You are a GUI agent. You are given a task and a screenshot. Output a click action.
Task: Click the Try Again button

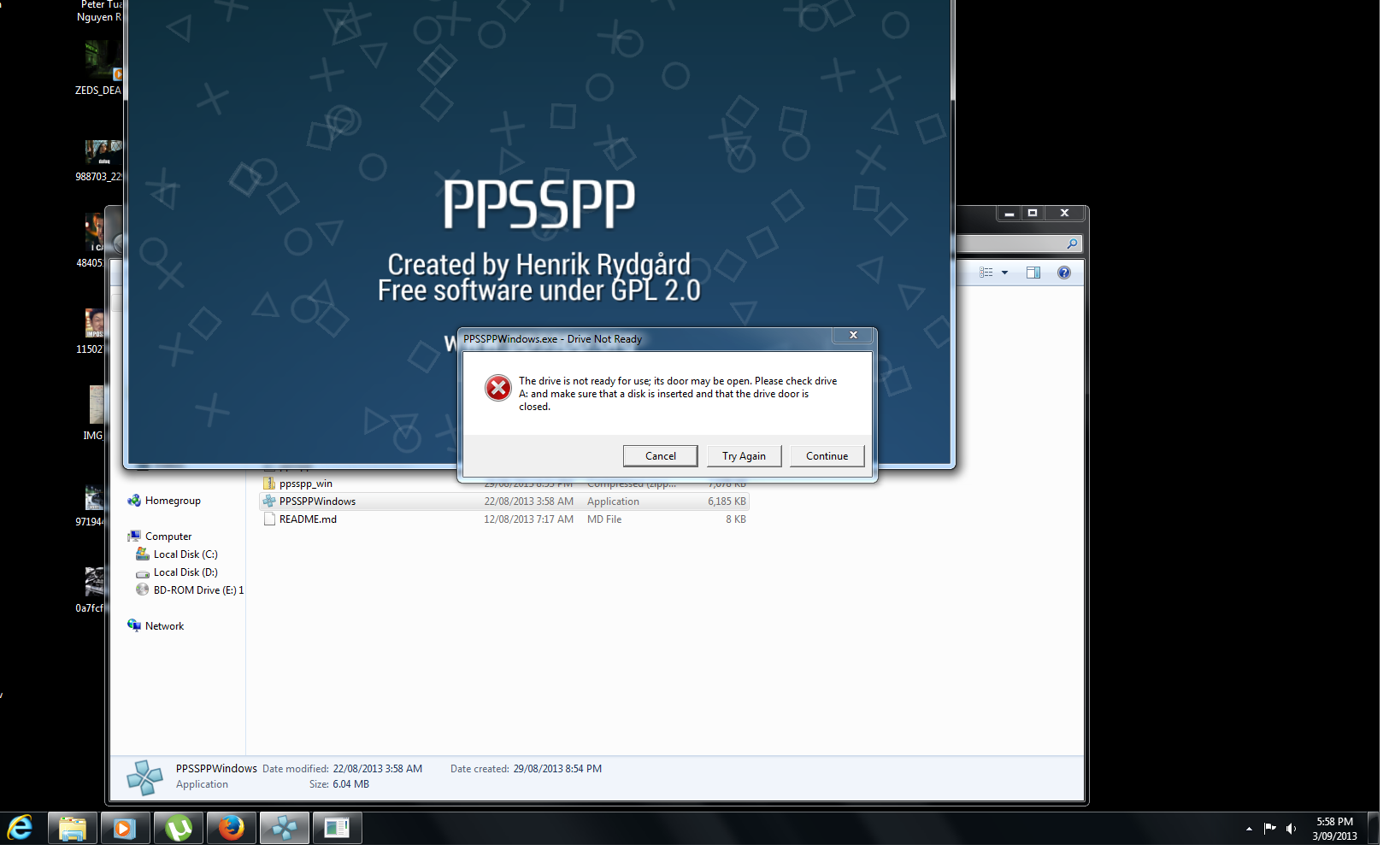[x=744, y=456]
